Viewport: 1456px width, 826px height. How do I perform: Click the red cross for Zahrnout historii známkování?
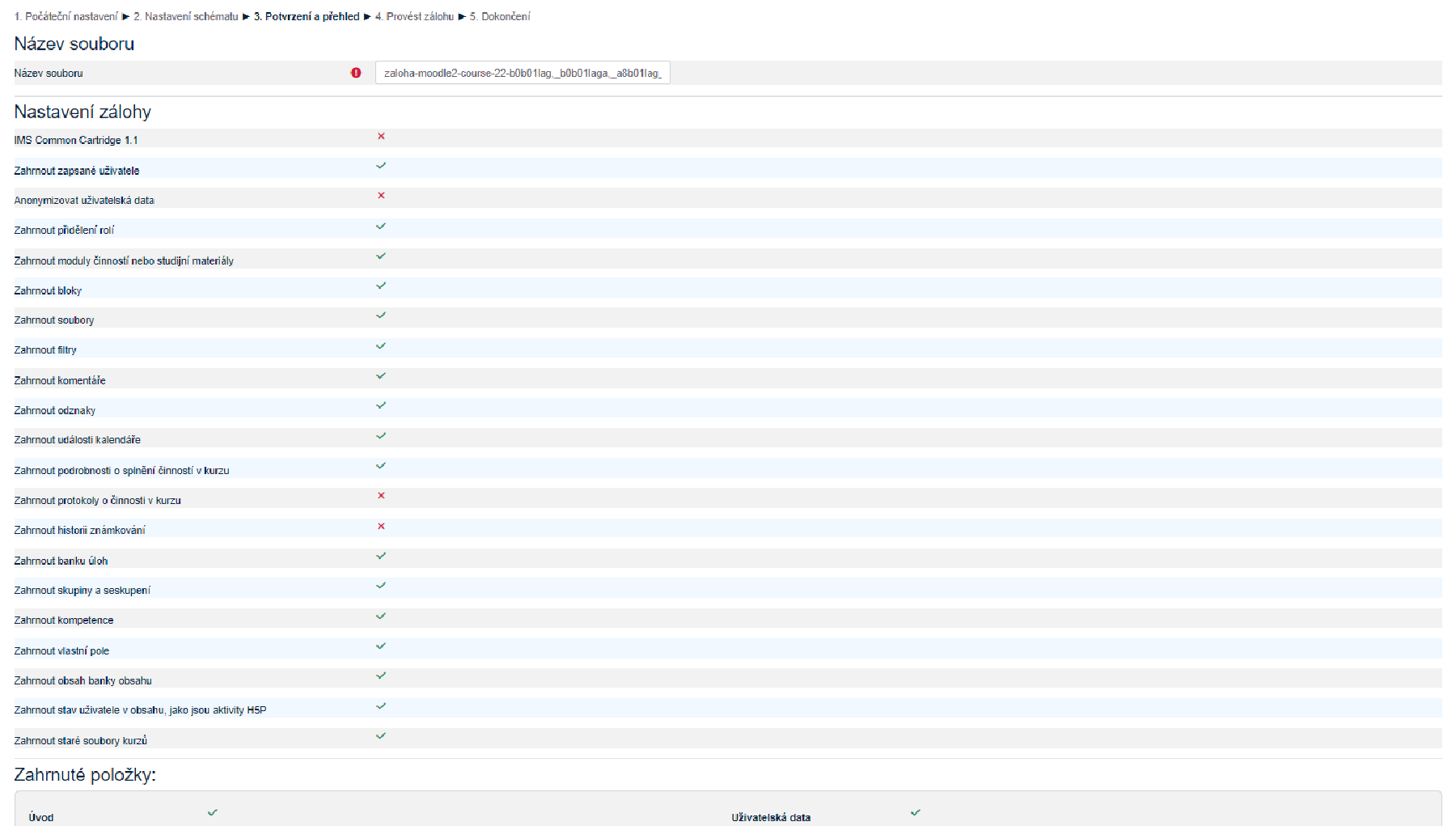pos(381,526)
